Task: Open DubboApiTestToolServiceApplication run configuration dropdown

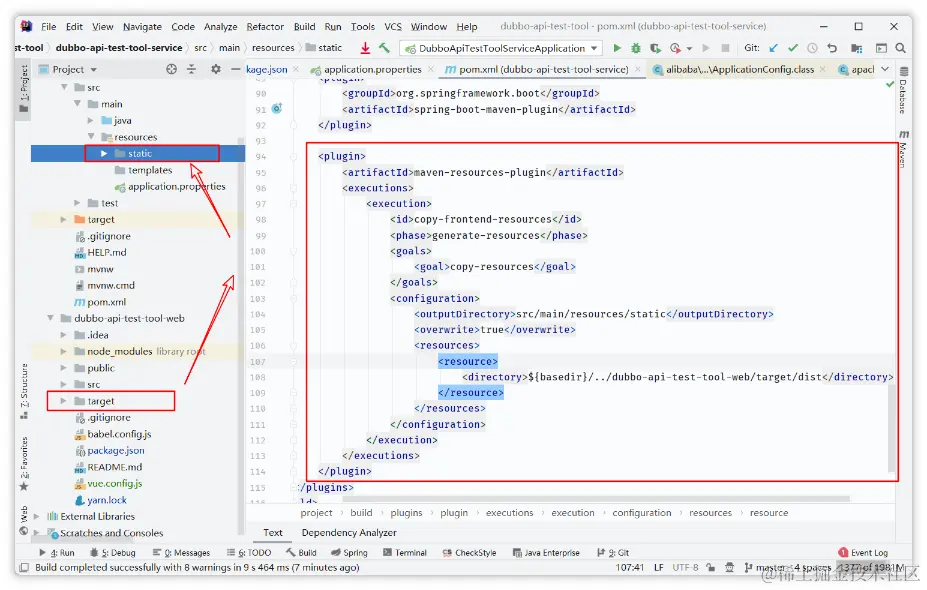Action: (501, 48)
